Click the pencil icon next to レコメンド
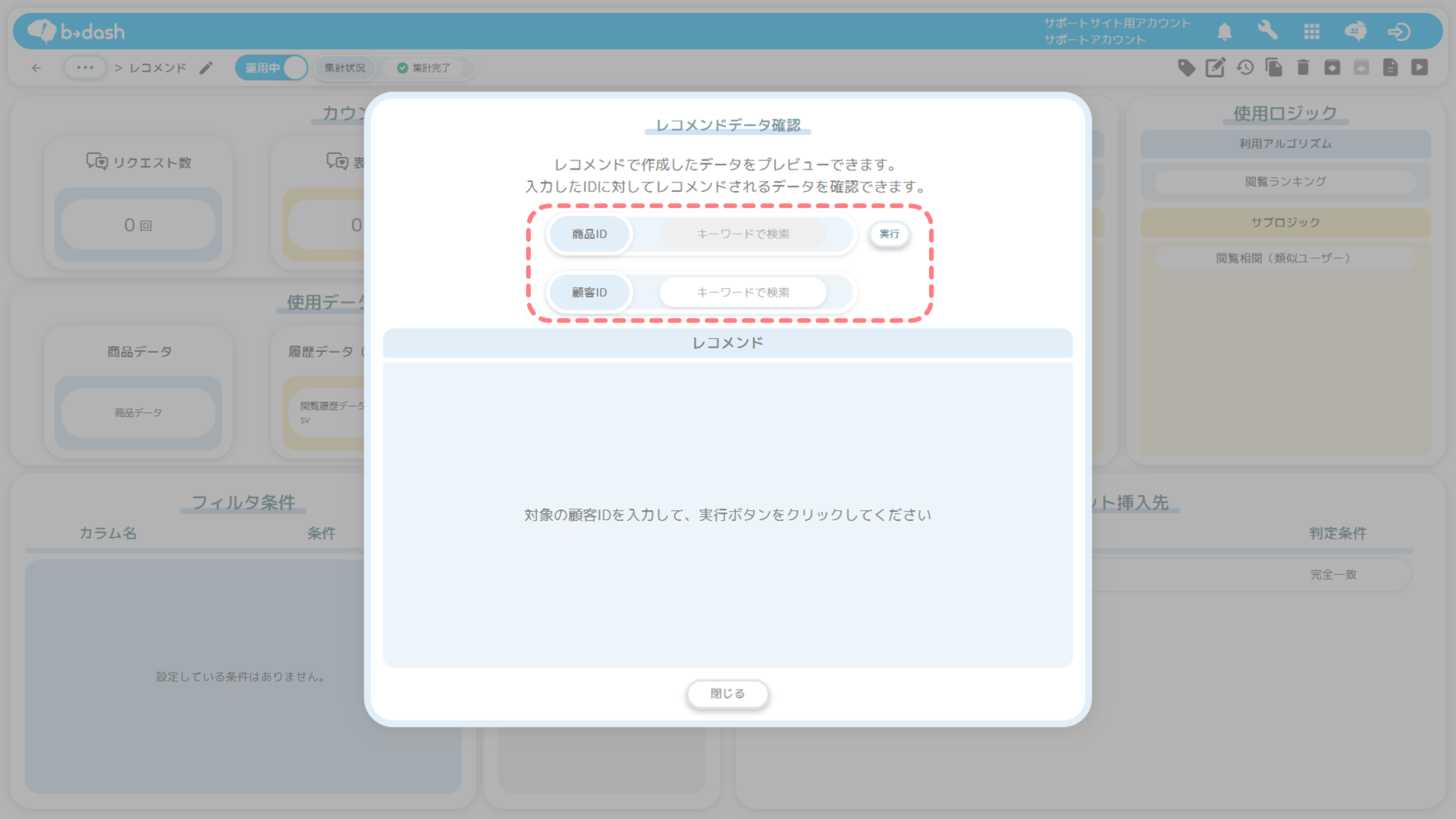1456x819 pixels. coord(206,68)
